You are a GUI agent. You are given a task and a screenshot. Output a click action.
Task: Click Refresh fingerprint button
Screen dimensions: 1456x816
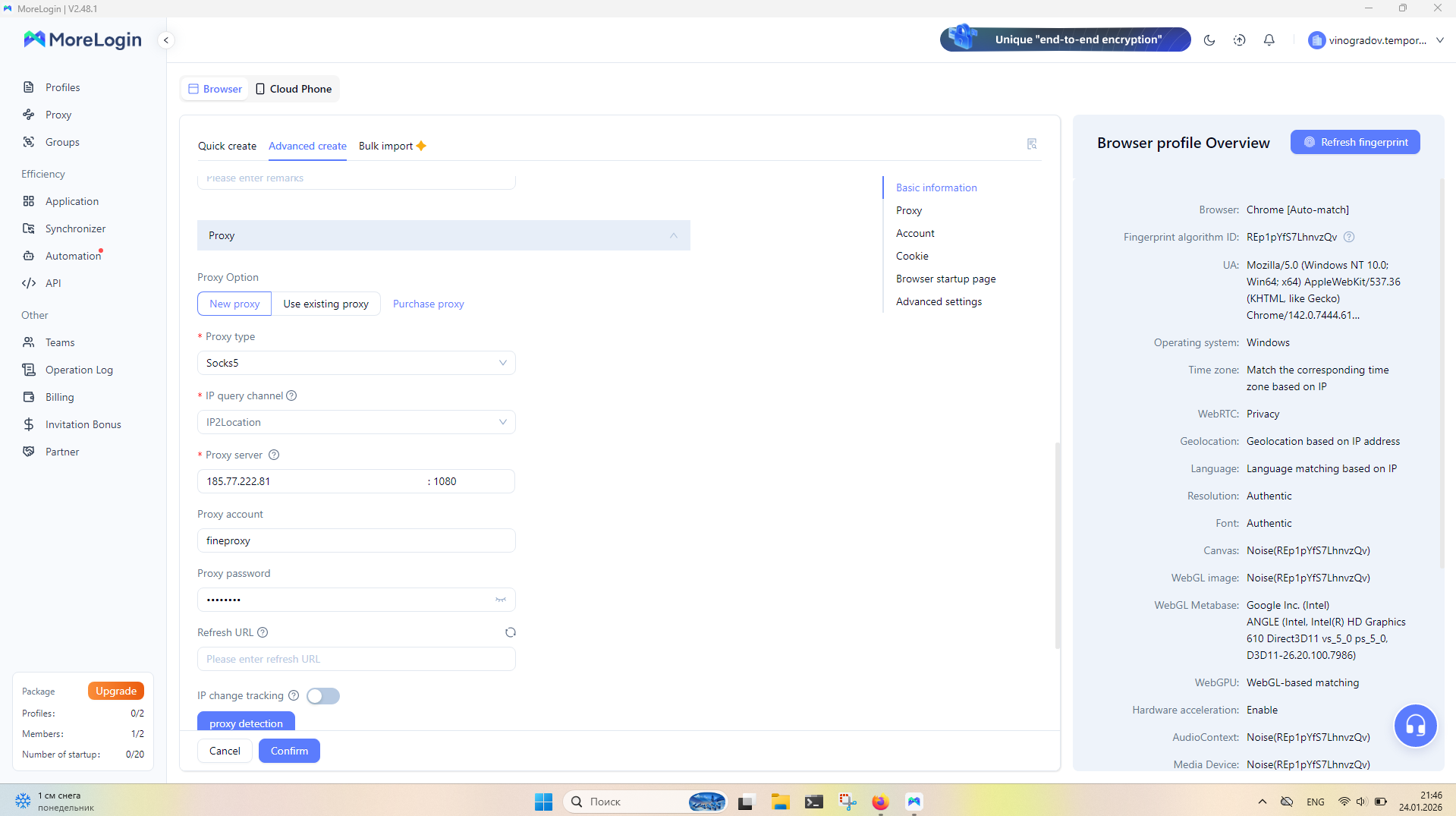pos(1355,142)
